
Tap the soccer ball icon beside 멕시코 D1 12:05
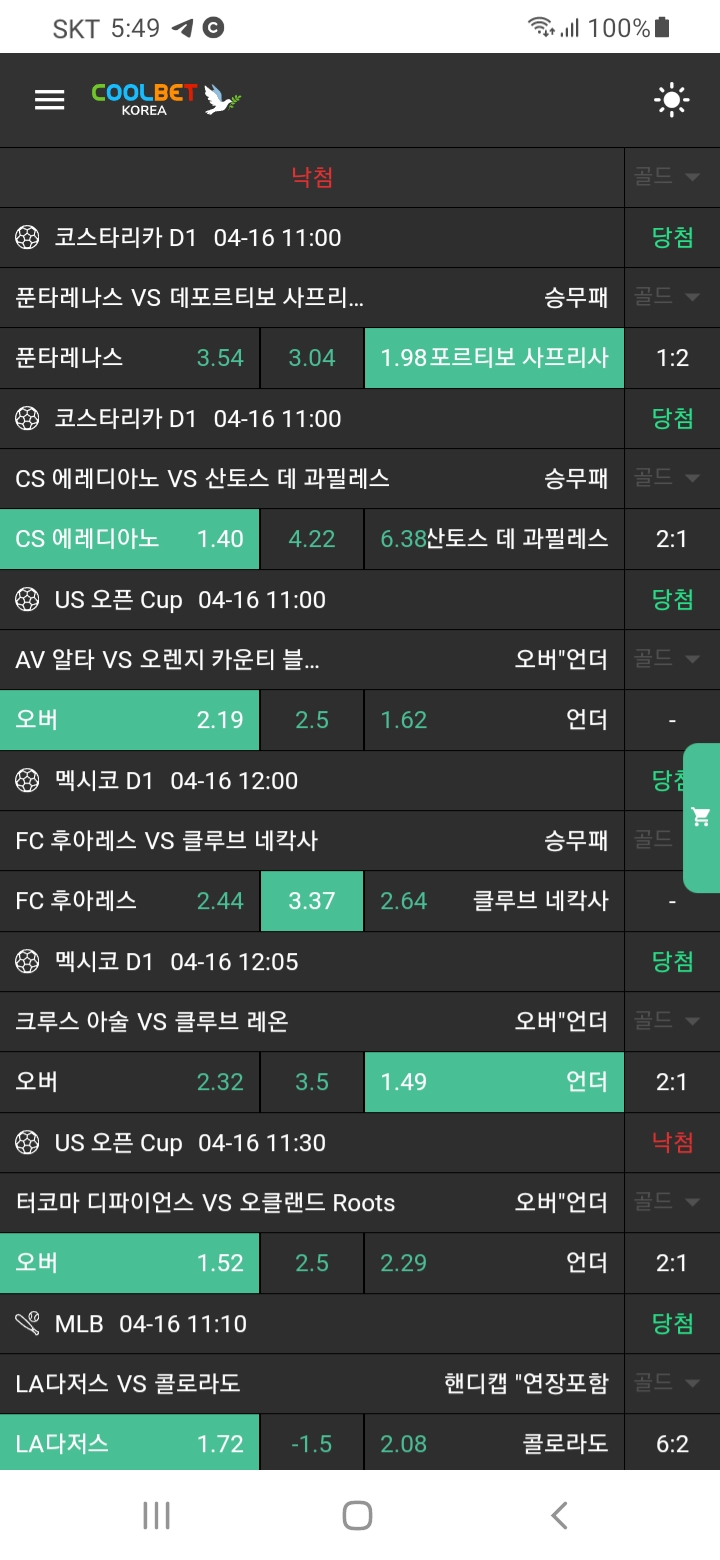(x=27, y=961)
